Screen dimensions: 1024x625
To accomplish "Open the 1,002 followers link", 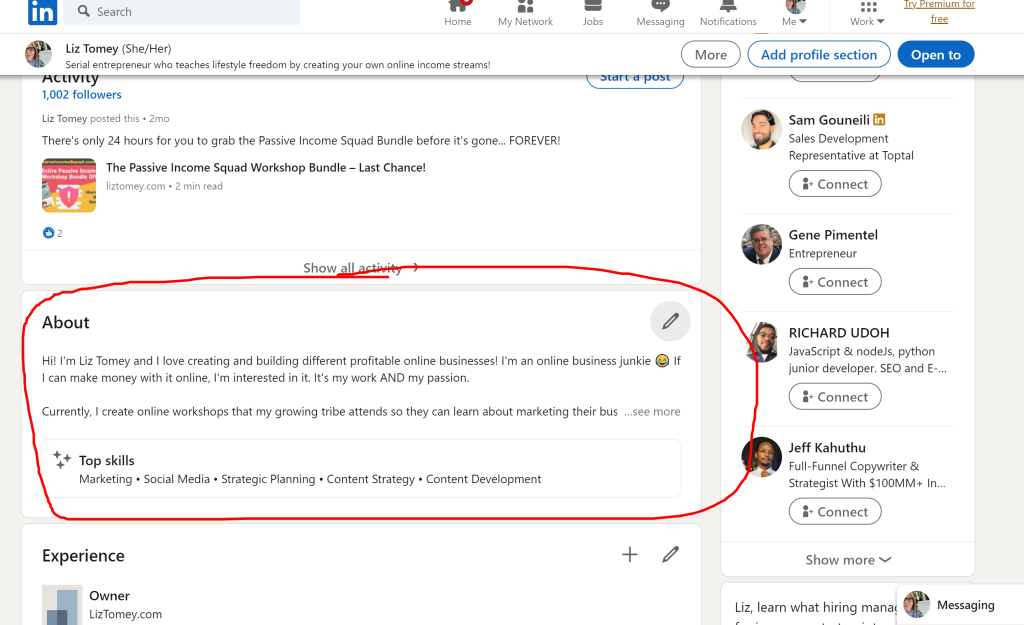I will coord(82,95).
